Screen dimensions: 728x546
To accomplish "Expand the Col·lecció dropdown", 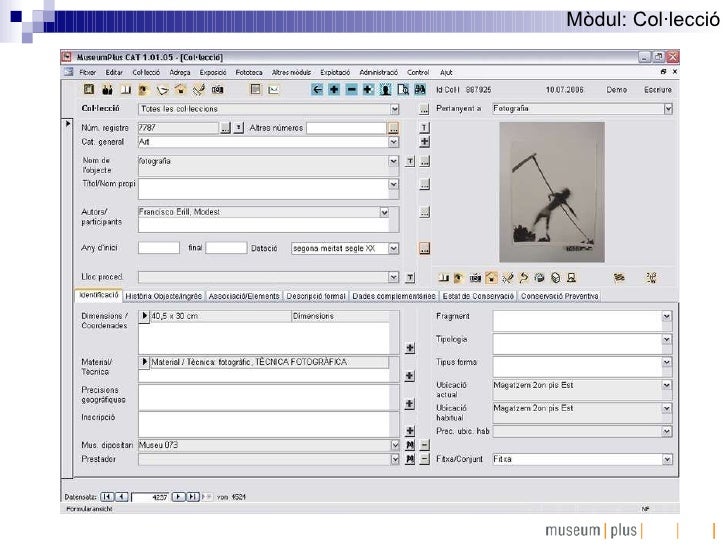I will (x=394, y=109).
